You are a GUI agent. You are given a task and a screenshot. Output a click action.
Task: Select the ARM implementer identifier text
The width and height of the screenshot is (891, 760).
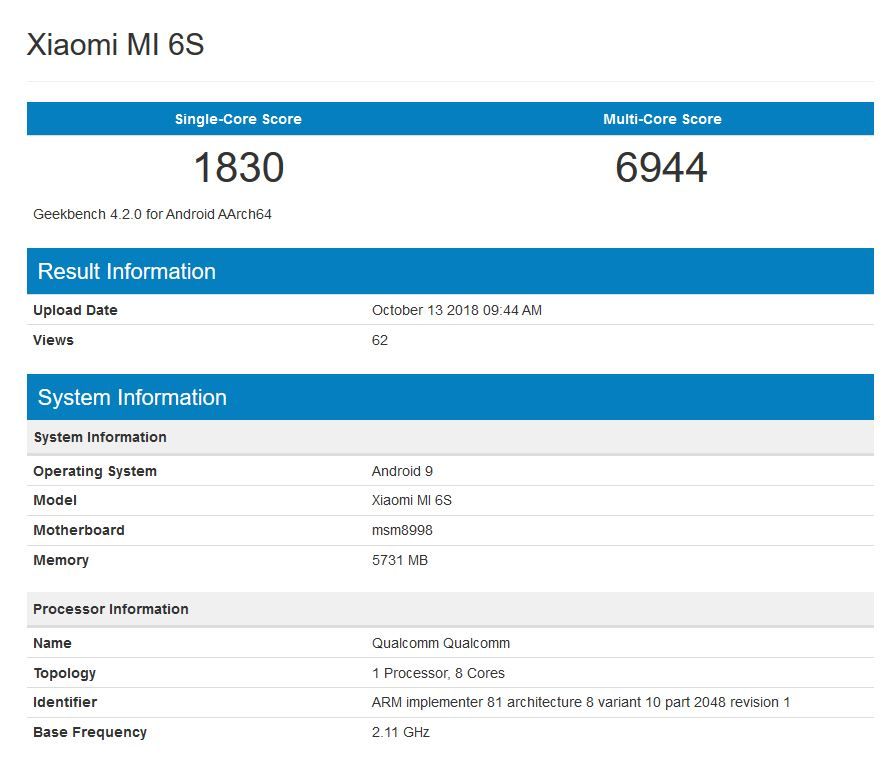pyautogui.click(x=581, y=703)
